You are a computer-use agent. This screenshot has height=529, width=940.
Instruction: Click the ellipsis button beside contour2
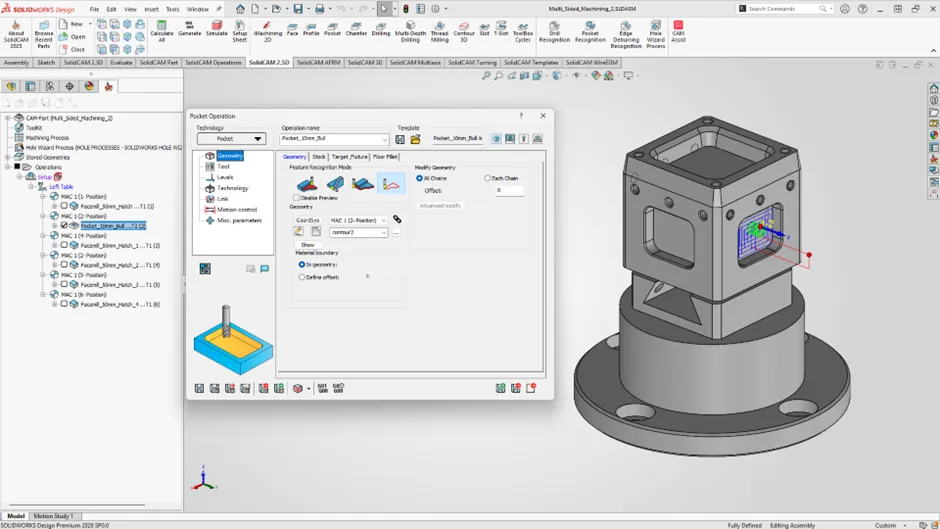pyautogui.click(x=396, y=232)
